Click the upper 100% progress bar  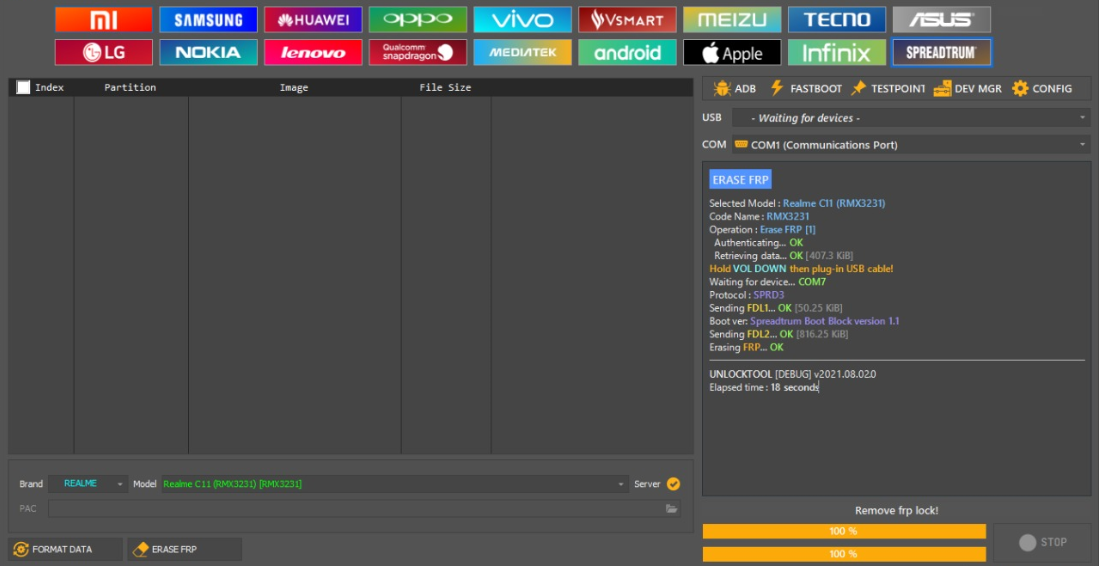coord(844,531)
